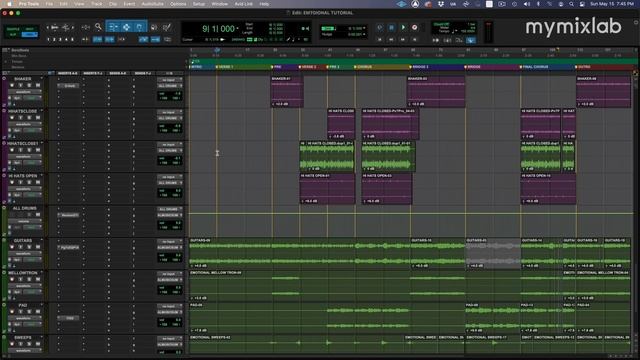The height and width of the screenshot is (360, 640).
Task: Select the grayed GUITARS-01 clip
Action: [493, 253]
